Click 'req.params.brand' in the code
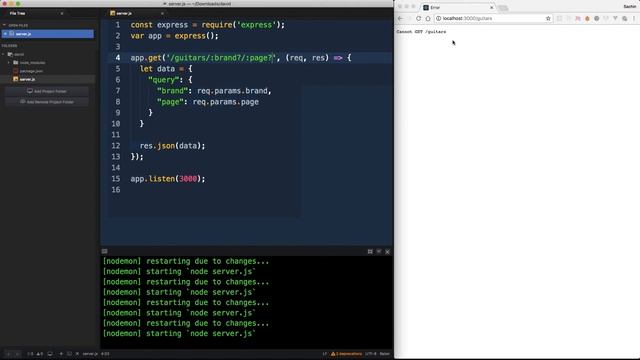The width and height of the screenshot is (640, 360). pos(233,91)
